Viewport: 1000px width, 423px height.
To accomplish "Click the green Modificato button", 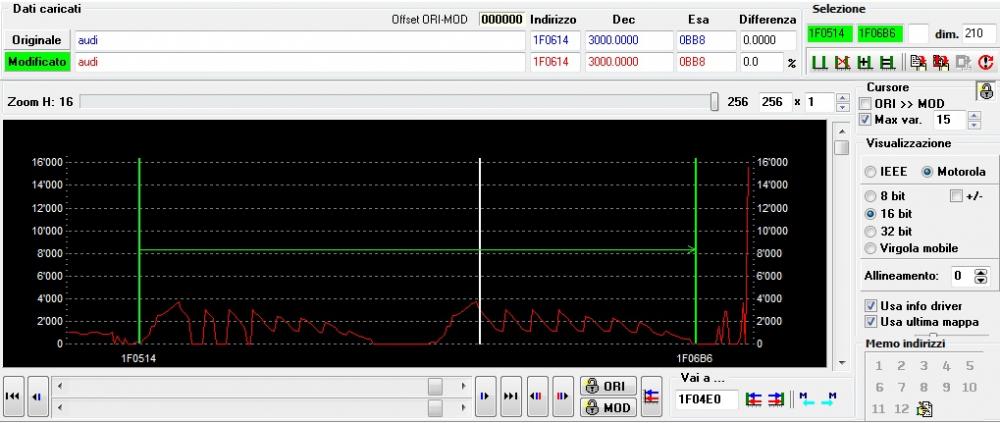I will coord(36,62).
